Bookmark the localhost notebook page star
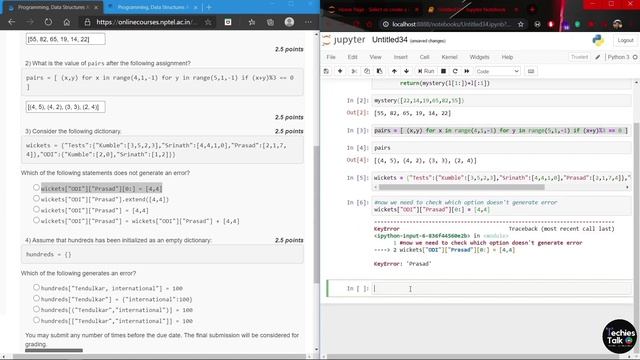Viewport: 640px width, 360px height. [520, 24]
